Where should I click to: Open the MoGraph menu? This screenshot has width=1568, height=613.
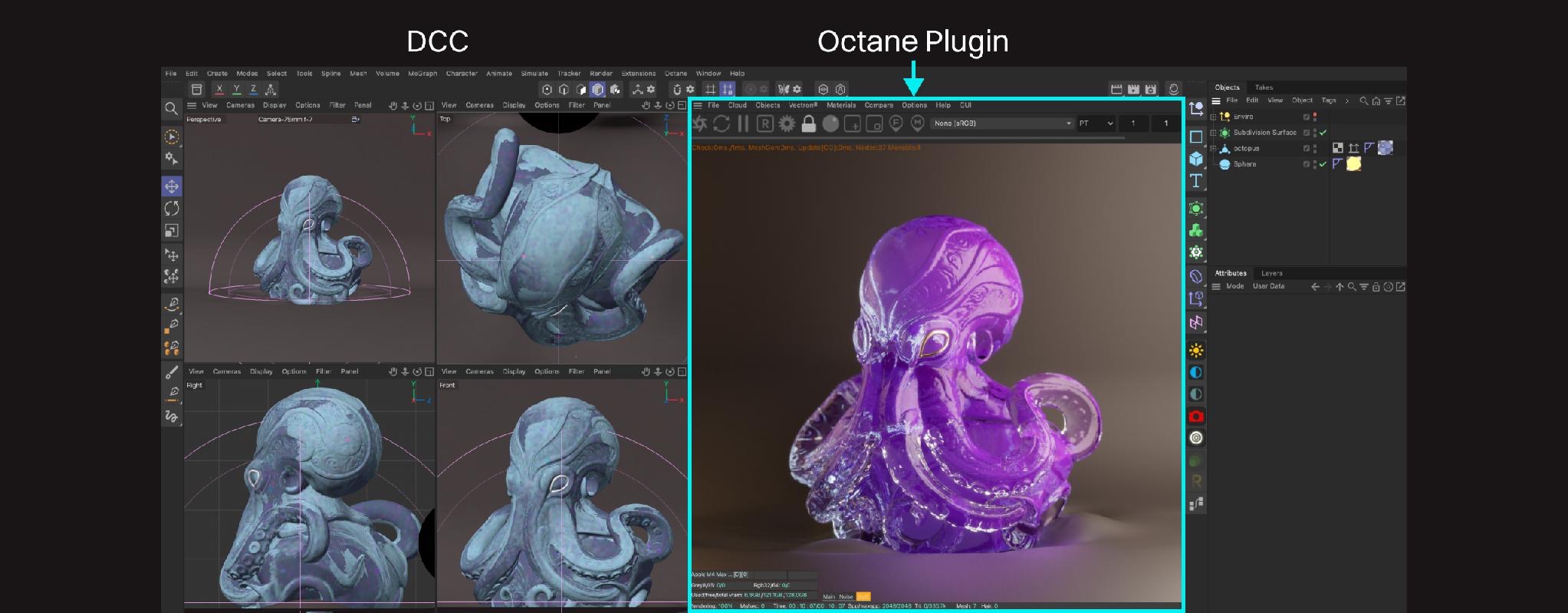click(x=422, y=74)
